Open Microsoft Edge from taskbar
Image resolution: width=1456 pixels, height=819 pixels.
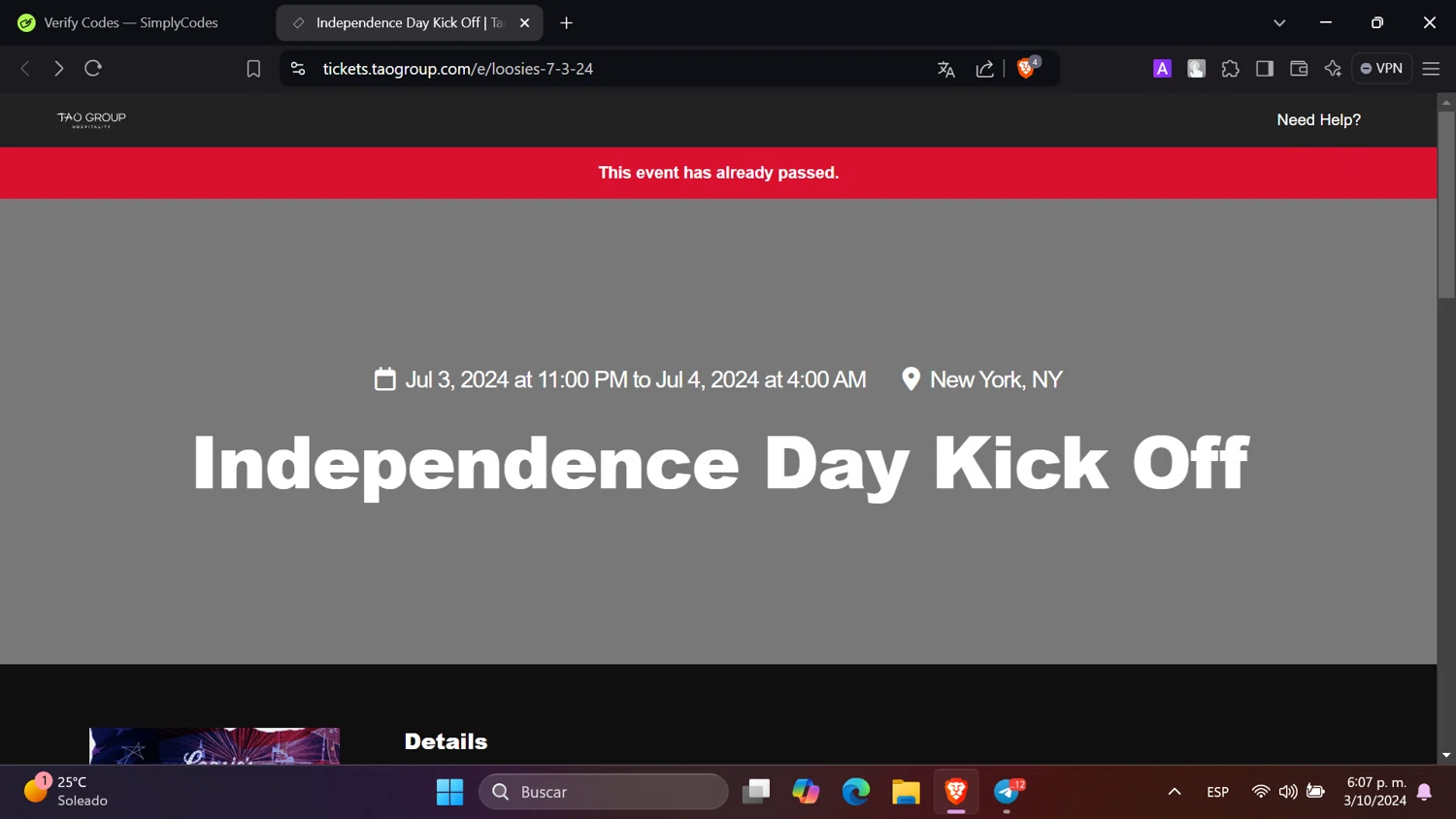click(856, 792)
